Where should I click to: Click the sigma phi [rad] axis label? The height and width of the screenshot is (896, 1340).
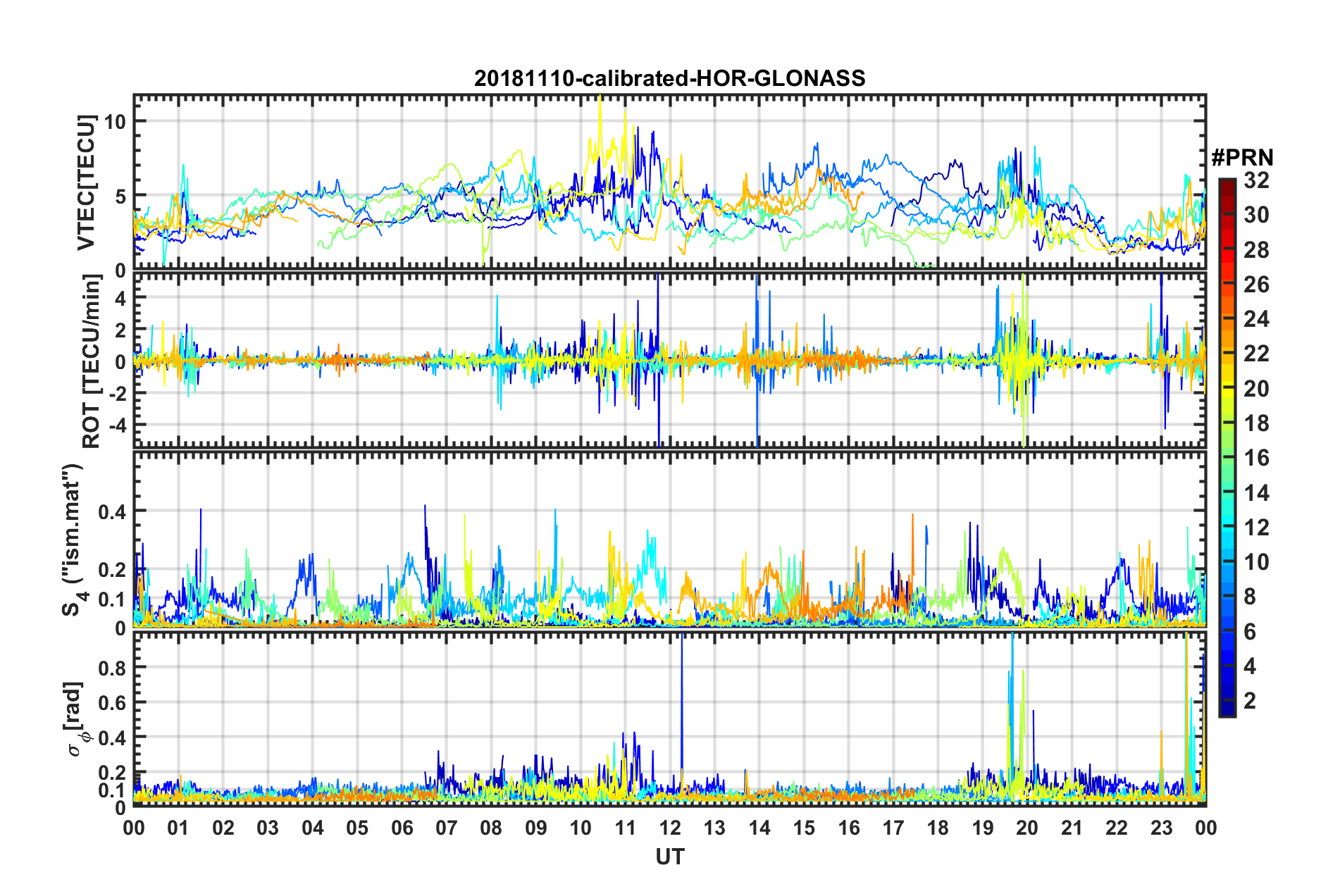tap(75, 719)
